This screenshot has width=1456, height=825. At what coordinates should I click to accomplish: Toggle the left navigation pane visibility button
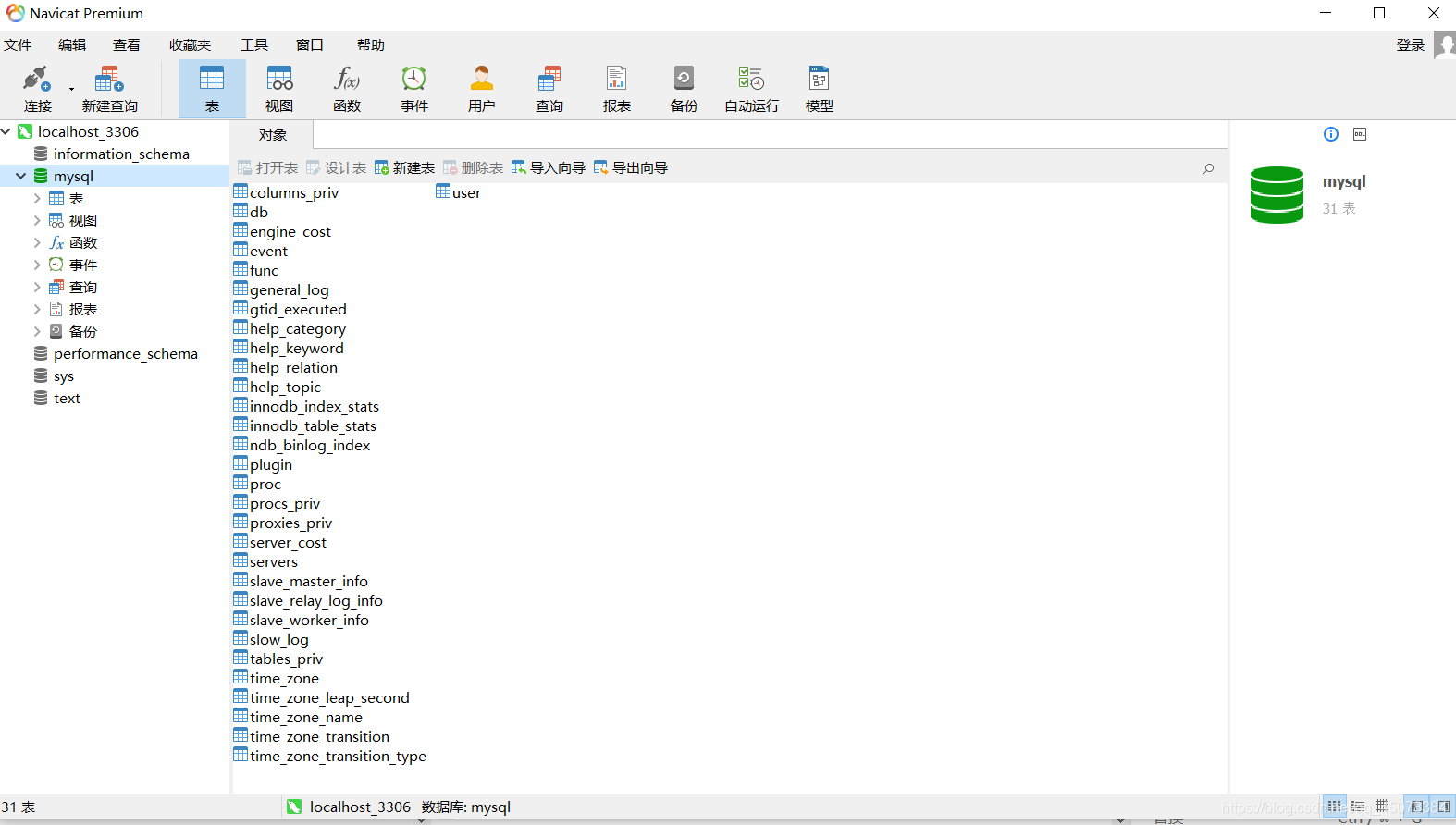tap(1416, 807)
